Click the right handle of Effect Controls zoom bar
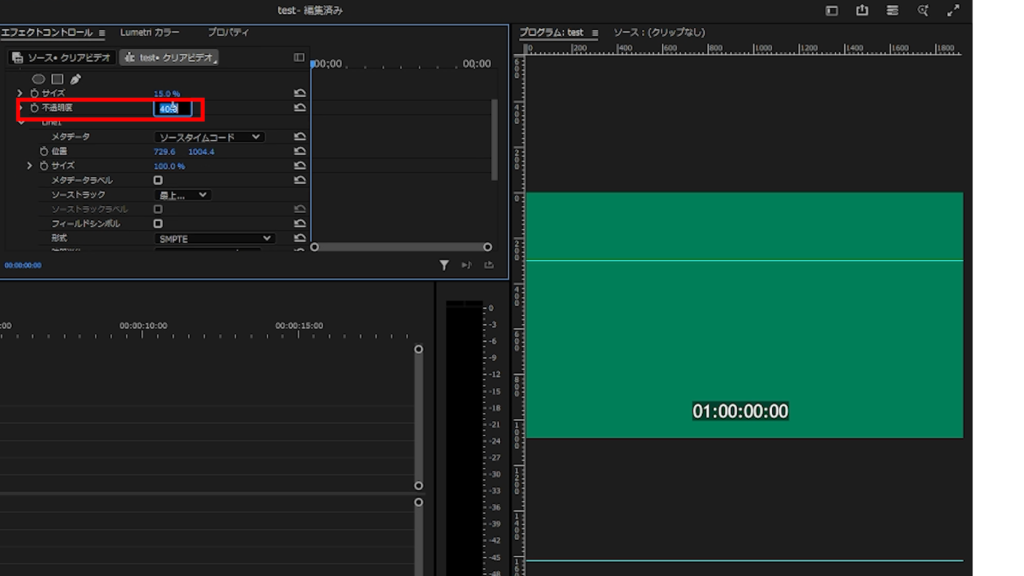 (487, 247)
